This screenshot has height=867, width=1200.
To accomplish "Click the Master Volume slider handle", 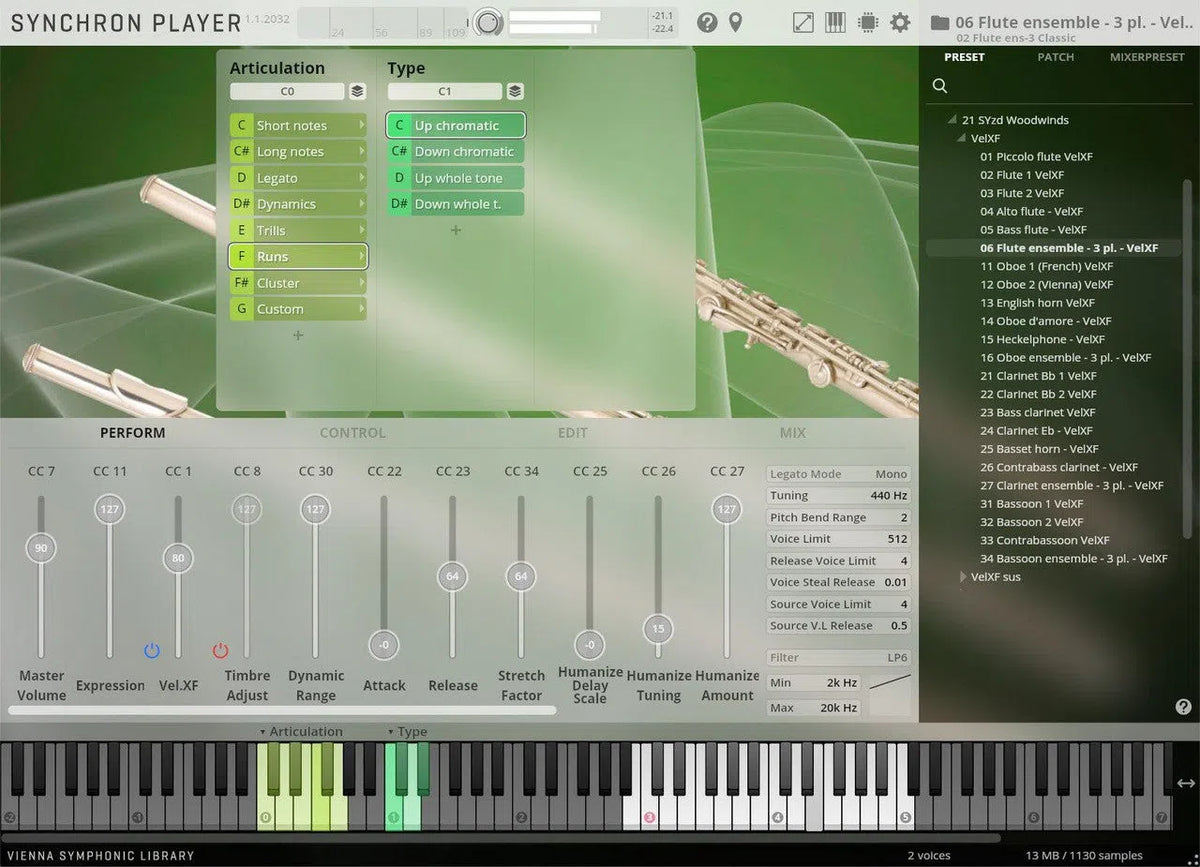I will [x=41, y=548].
